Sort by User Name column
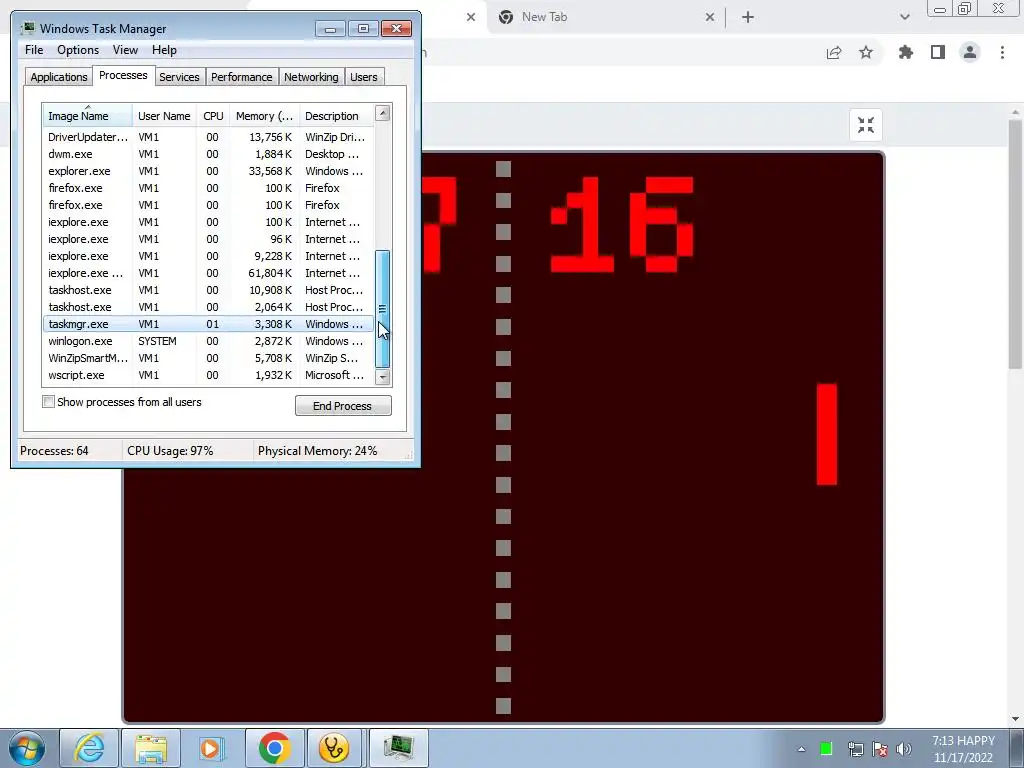The height and width of the screenshot is (768, 1024). [x=164, y=116]
